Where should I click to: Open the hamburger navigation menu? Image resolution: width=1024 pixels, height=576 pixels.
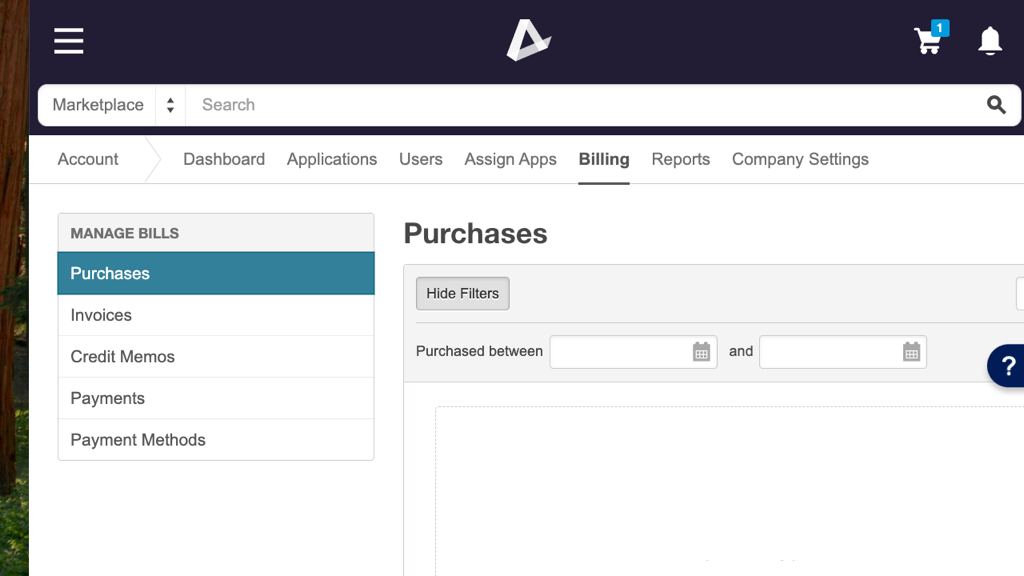(x=69, y=41)
